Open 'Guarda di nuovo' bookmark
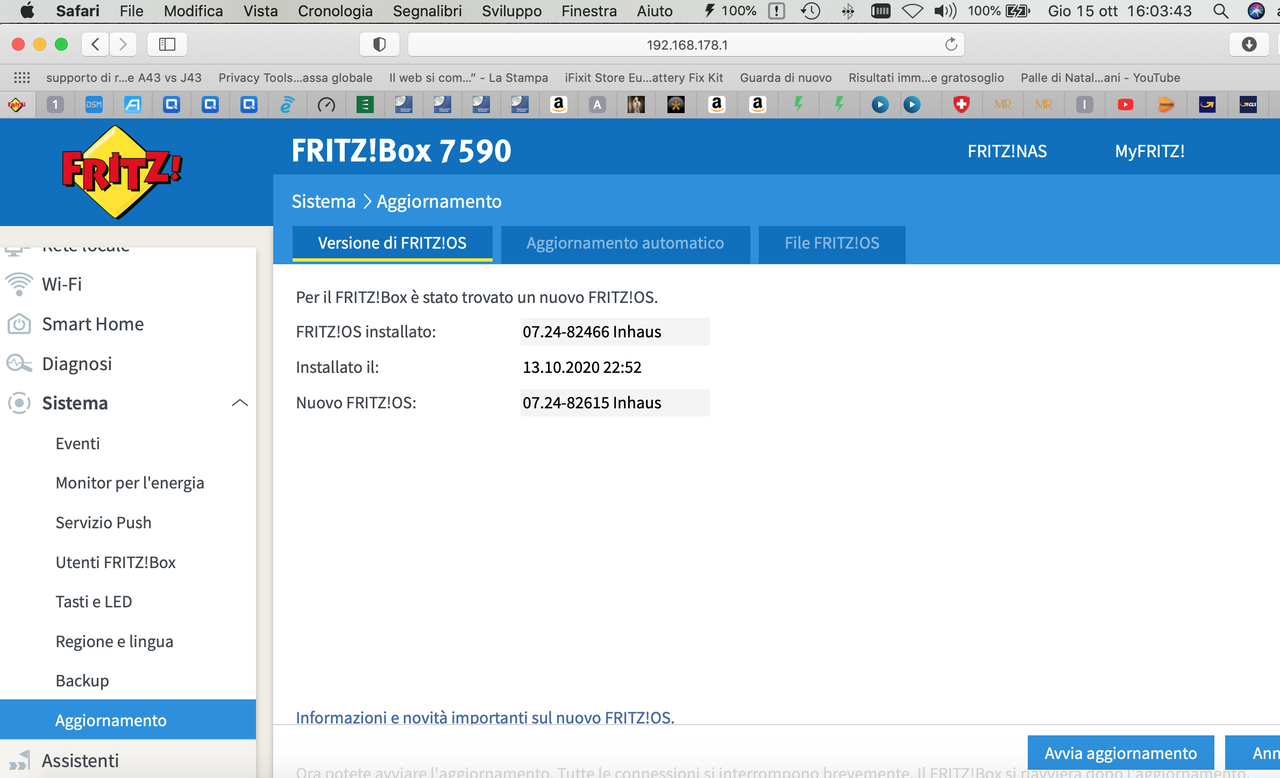Image resolution: width=1280 pixels, height=778 pixels. coord(786,77)
